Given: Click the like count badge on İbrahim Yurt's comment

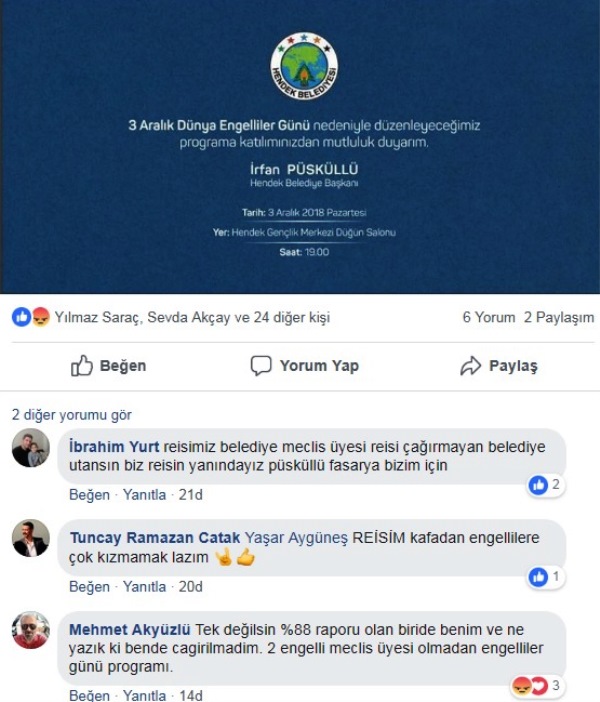Looking at the screenshot, I should (545, 485).
